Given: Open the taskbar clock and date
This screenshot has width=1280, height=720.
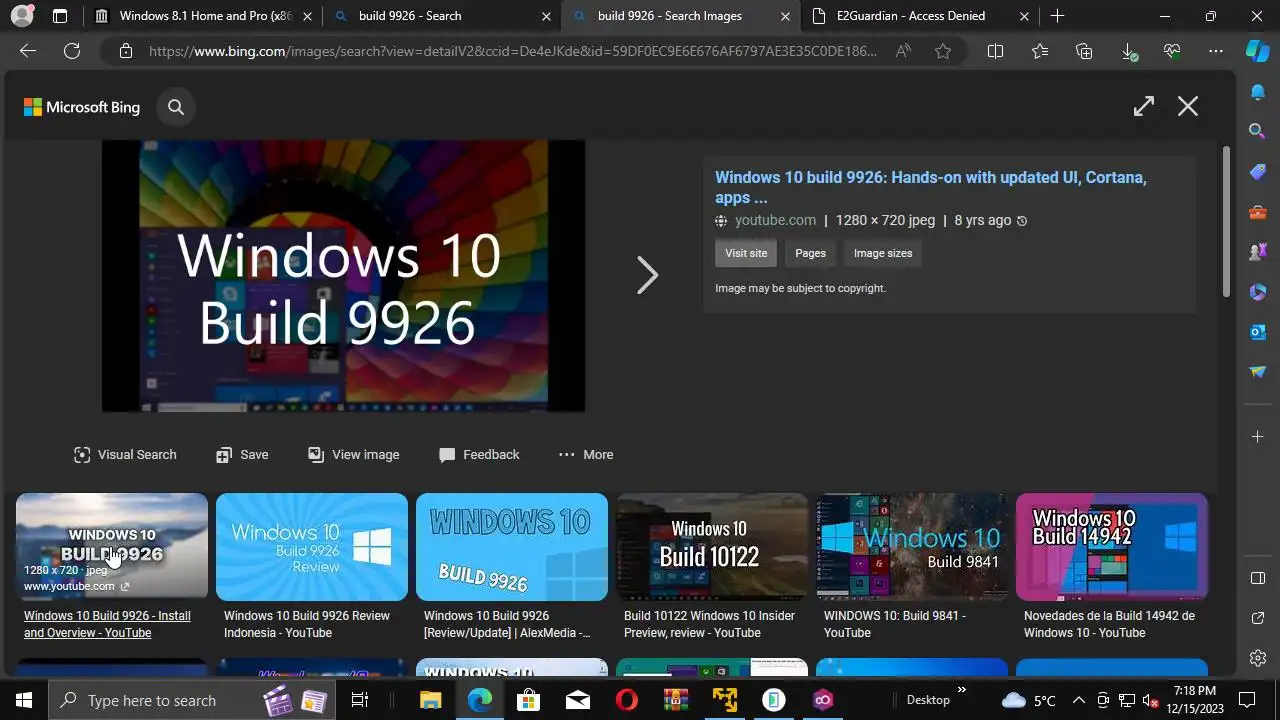Looking at the screenshot, I should tap(1194, 699).
